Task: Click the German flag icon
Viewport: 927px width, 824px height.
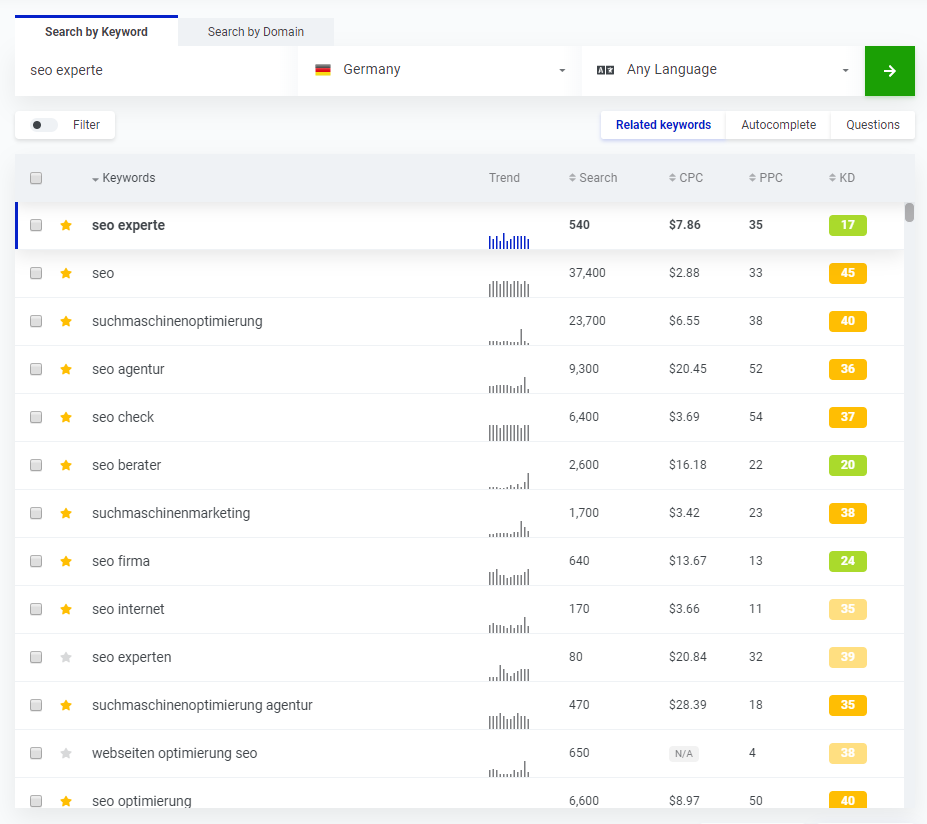Action: click(323, 70)
